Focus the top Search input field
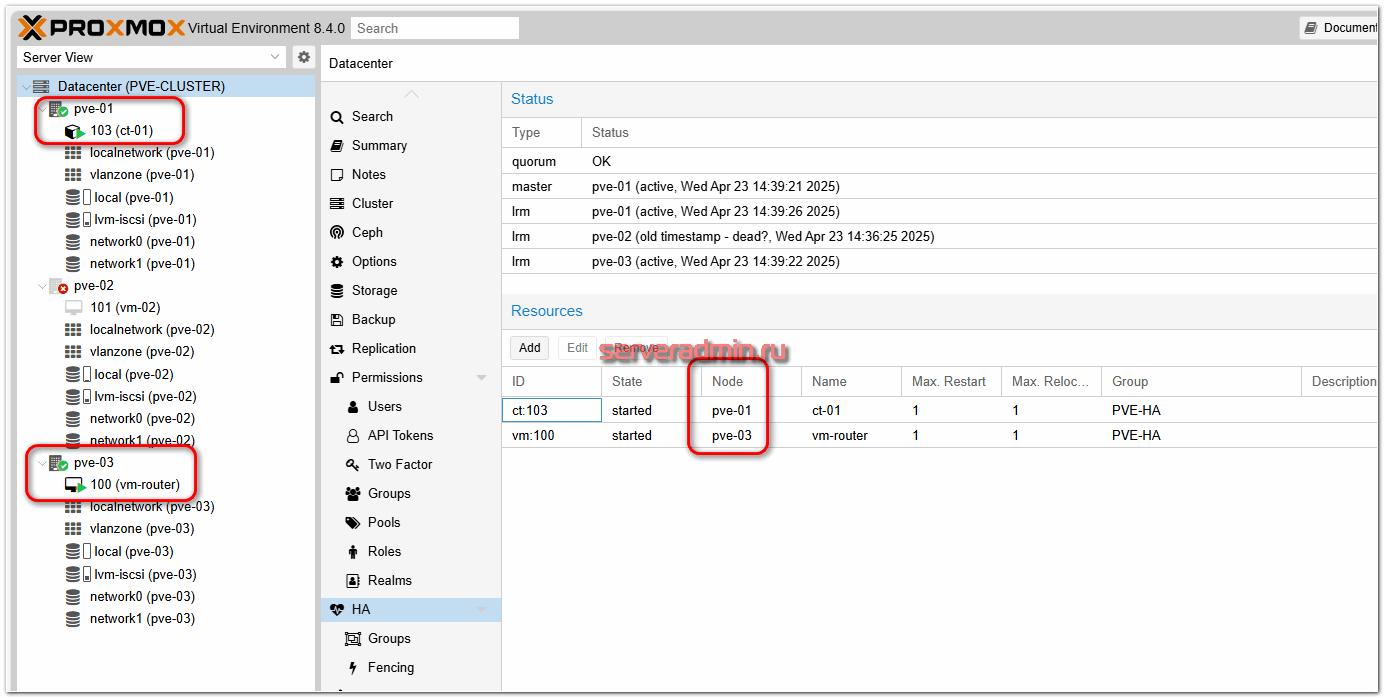Image resolution: width=1384 pixels, height=698 pixels. 435,28
